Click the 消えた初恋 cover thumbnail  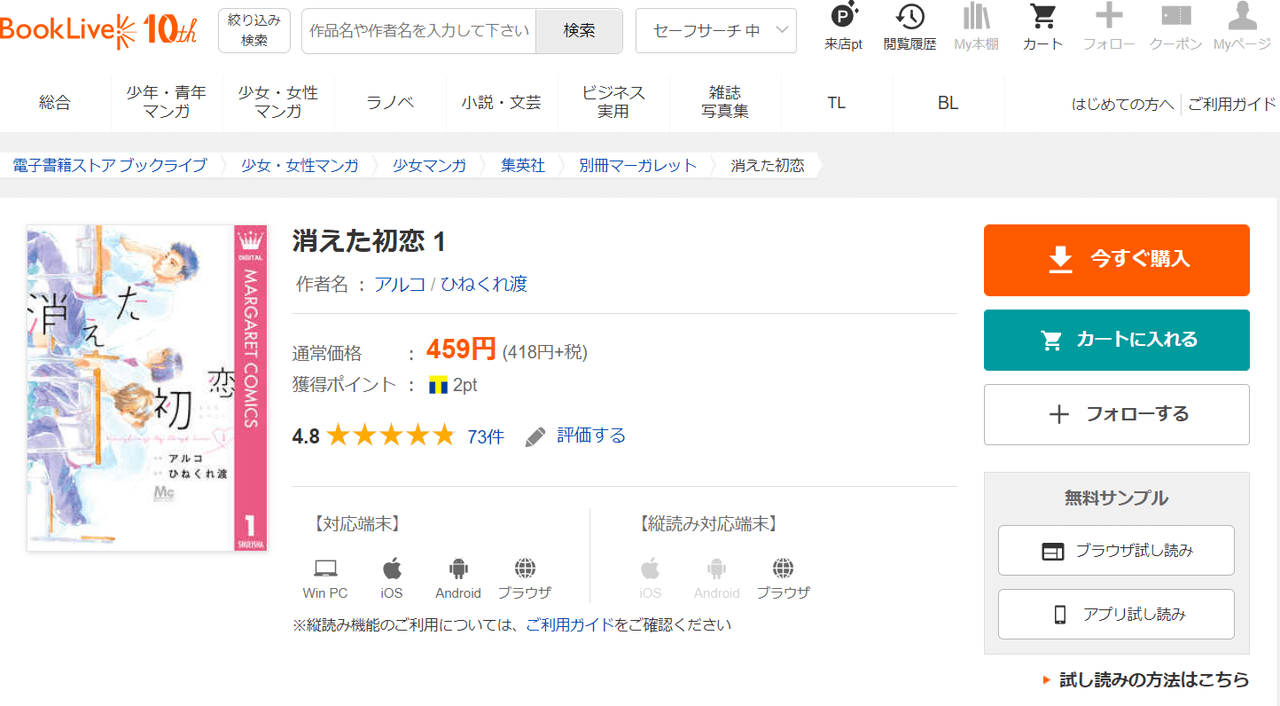coord(147,388)
